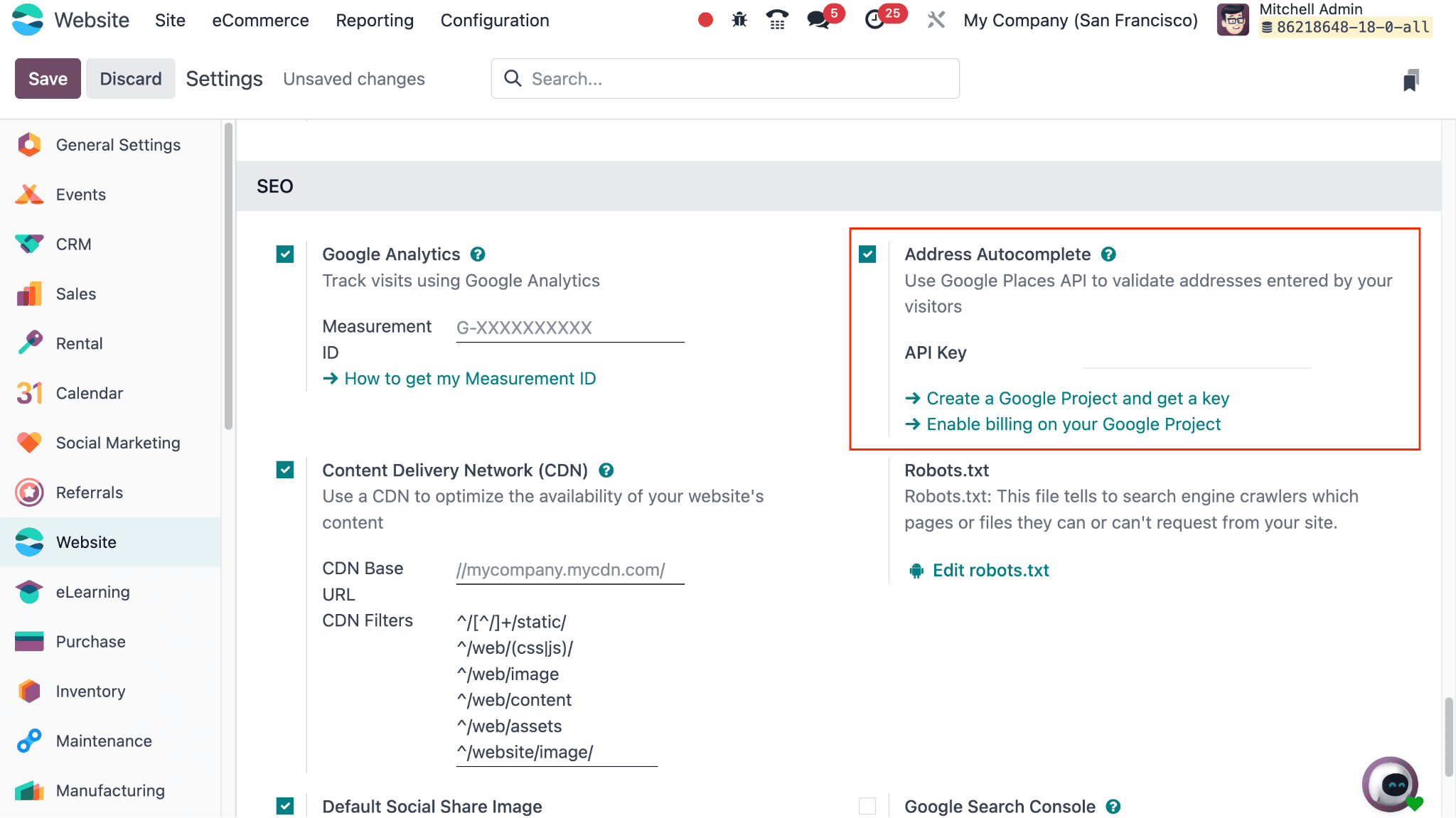
Task: Open the chat conversations icon
Action: coord(819,20)
